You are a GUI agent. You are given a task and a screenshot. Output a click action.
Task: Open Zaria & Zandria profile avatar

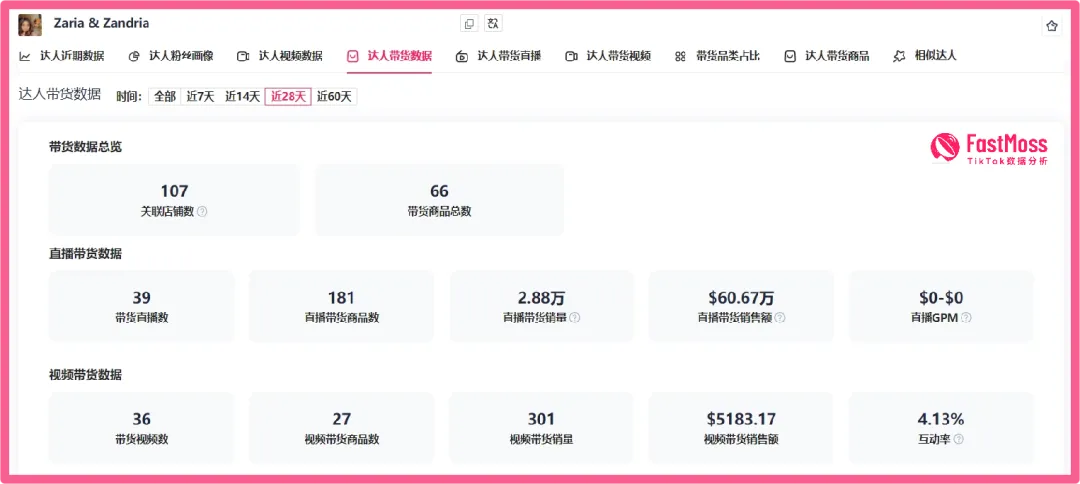(x=30, y=25)
